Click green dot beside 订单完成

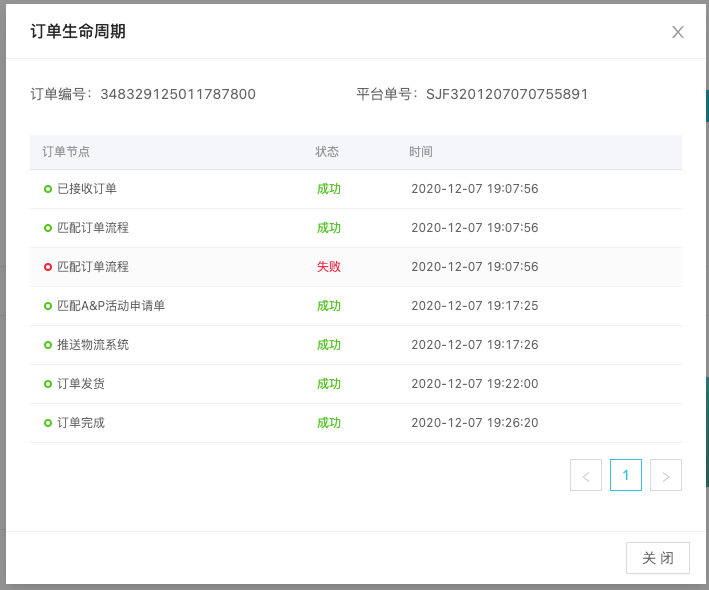48,423
